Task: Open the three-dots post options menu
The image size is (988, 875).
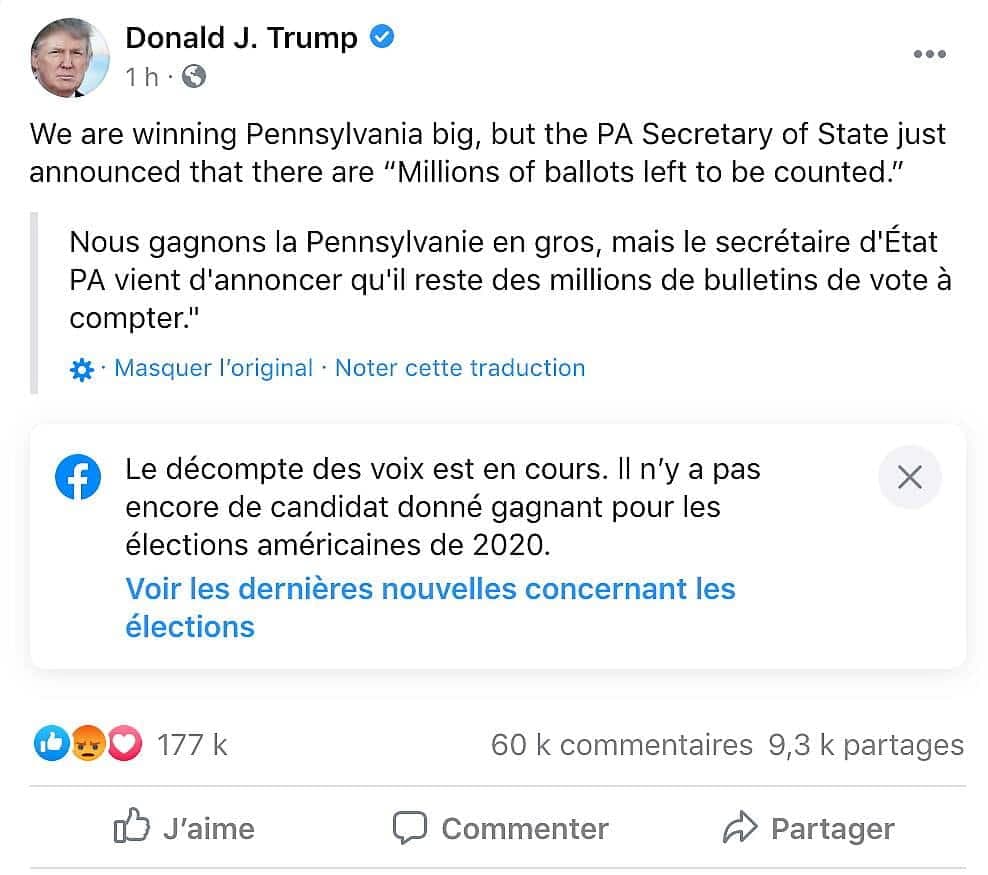Action: [x=929, y=54]
